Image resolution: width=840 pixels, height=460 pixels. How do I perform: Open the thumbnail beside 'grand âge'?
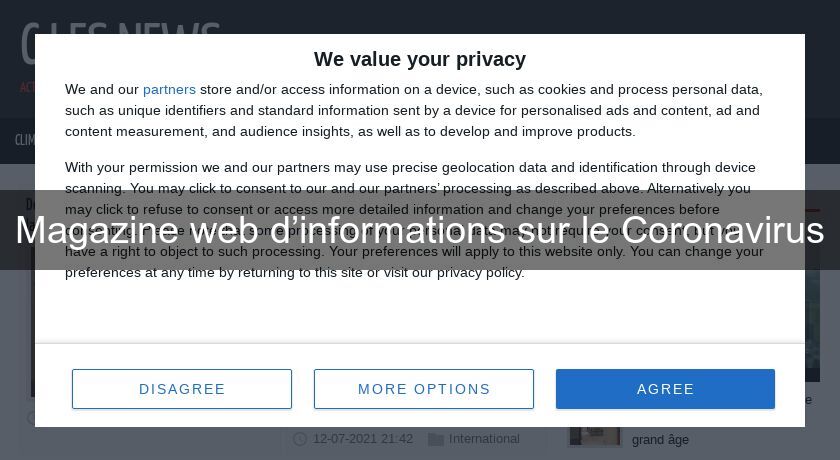click(x=594, y=436)
